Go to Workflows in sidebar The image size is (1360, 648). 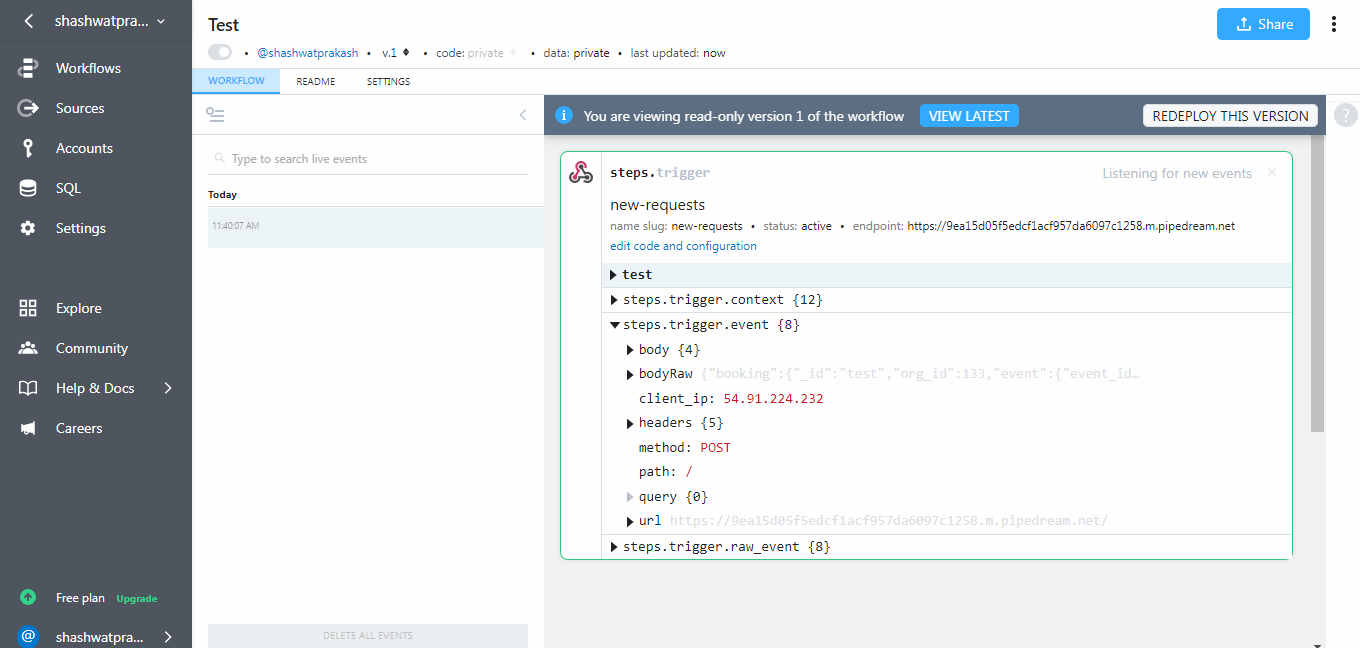click(88, 68)
